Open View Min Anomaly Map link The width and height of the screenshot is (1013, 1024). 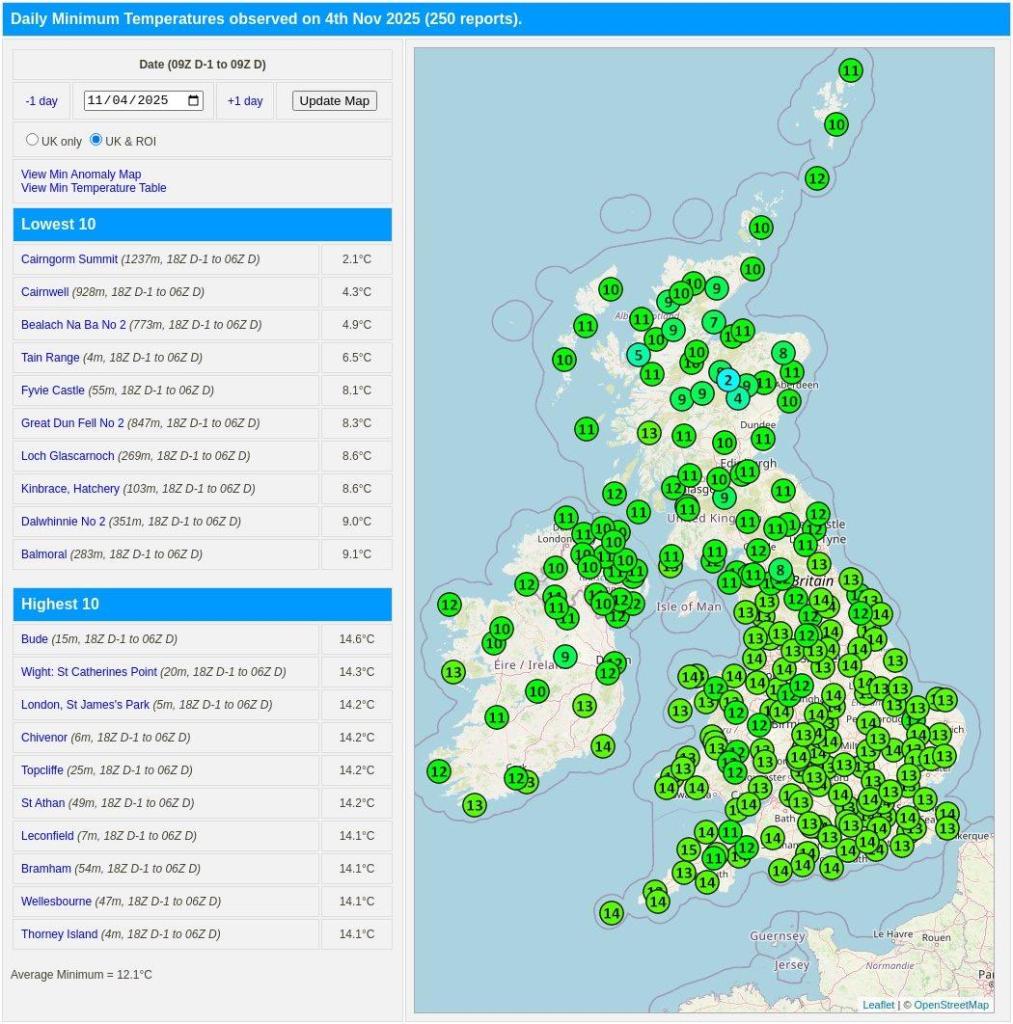tap(81, 174)
